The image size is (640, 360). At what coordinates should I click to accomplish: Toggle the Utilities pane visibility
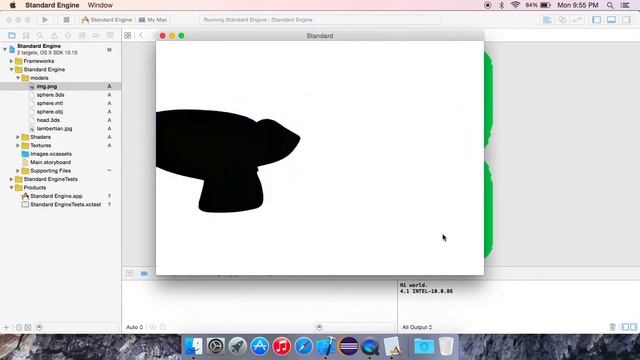coord(626,20)
